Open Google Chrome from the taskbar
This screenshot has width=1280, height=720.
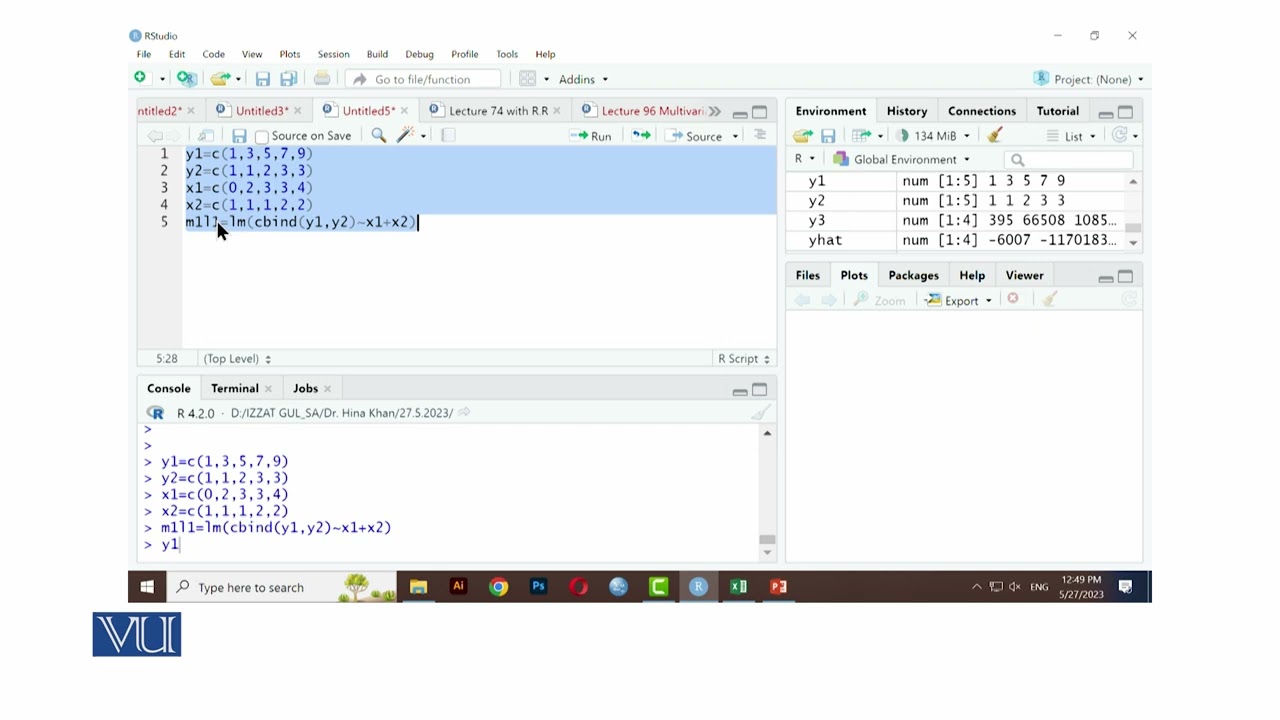[498, 587]
